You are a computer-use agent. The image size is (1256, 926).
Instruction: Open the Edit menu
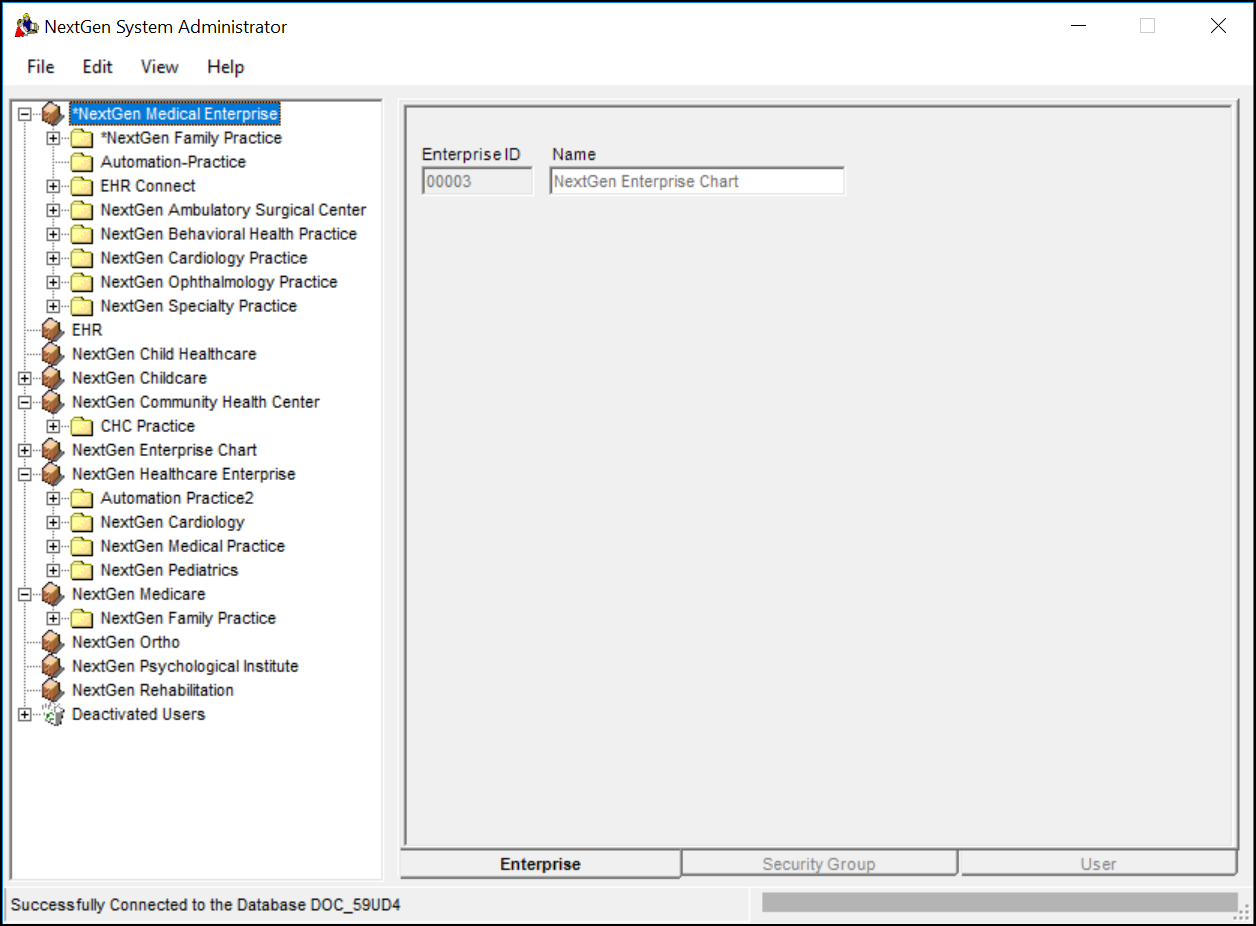click(x=98, y=67)
